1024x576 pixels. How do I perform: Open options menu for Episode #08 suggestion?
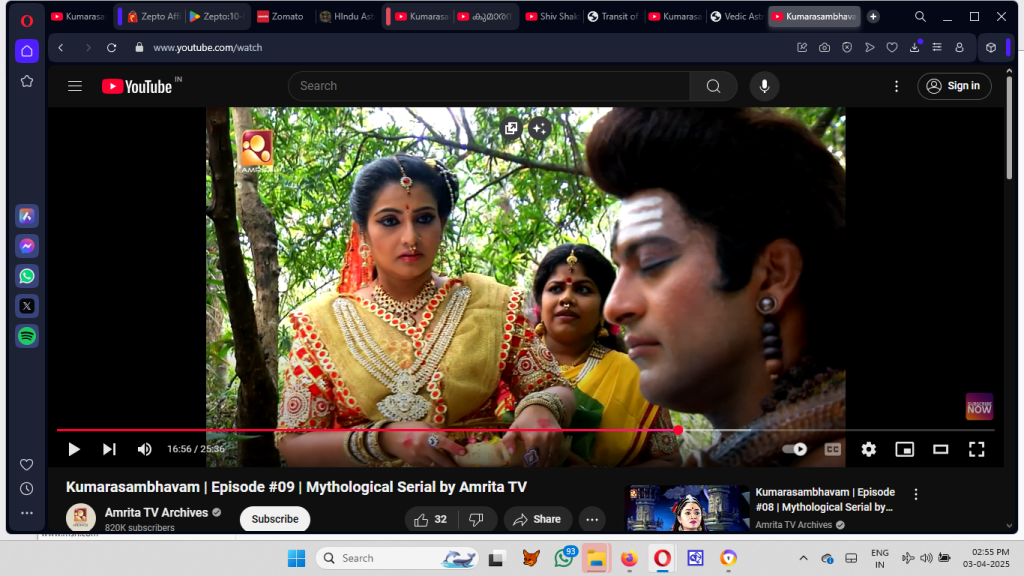(x=916, y=494)
